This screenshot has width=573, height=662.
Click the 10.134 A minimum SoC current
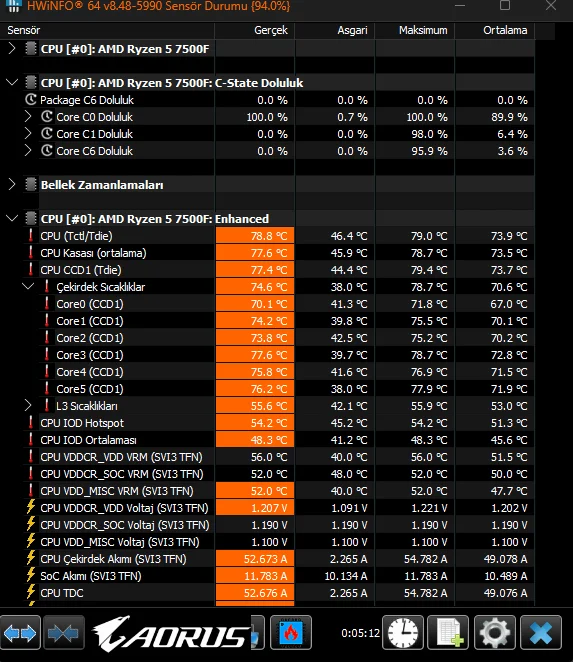[346, 576]
